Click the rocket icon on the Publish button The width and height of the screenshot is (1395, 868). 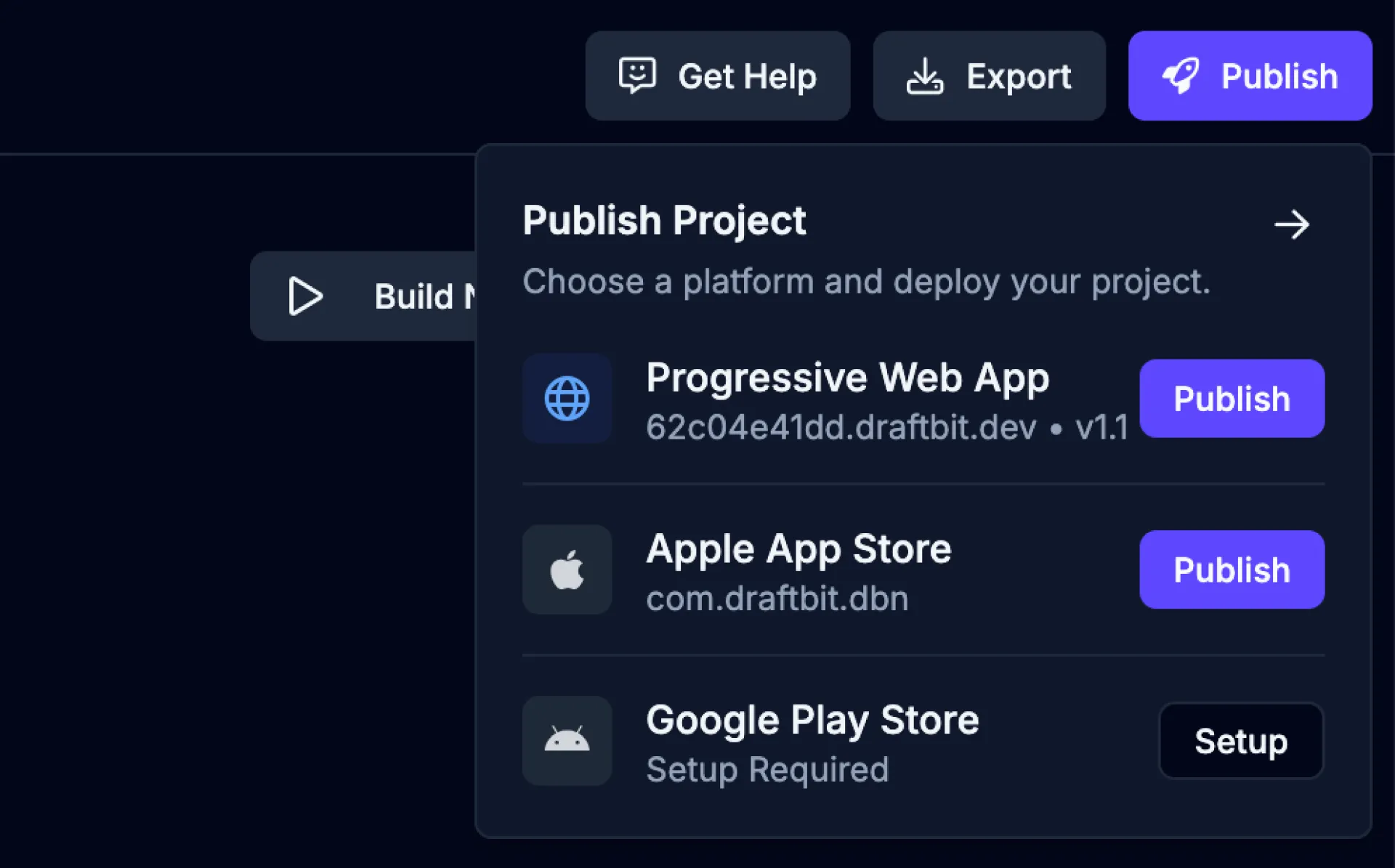pyautogui.click(x=1181, y=76)
